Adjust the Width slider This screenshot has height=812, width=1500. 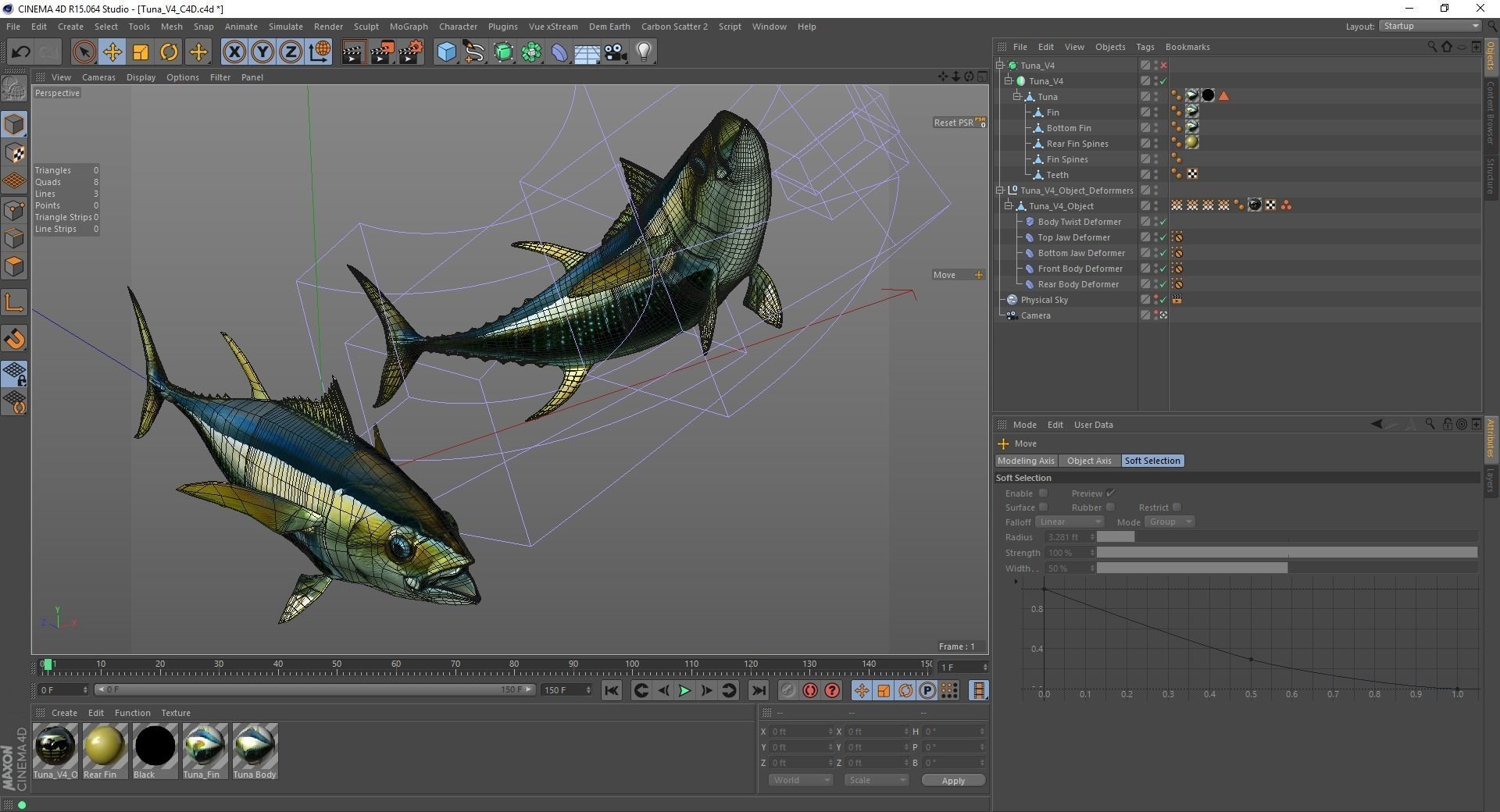1287,568
